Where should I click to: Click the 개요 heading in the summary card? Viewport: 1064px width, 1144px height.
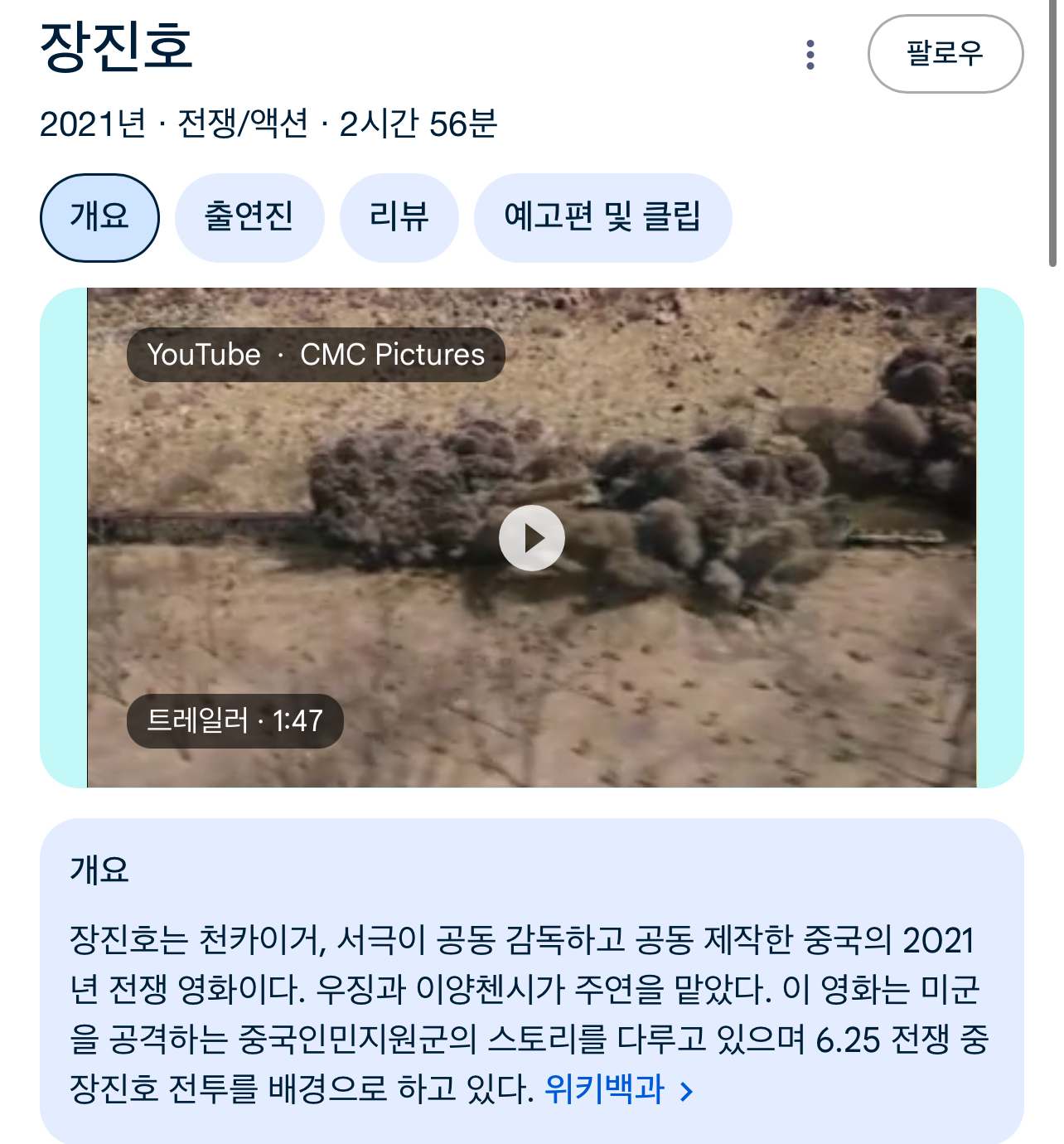[x=99, y=870]
